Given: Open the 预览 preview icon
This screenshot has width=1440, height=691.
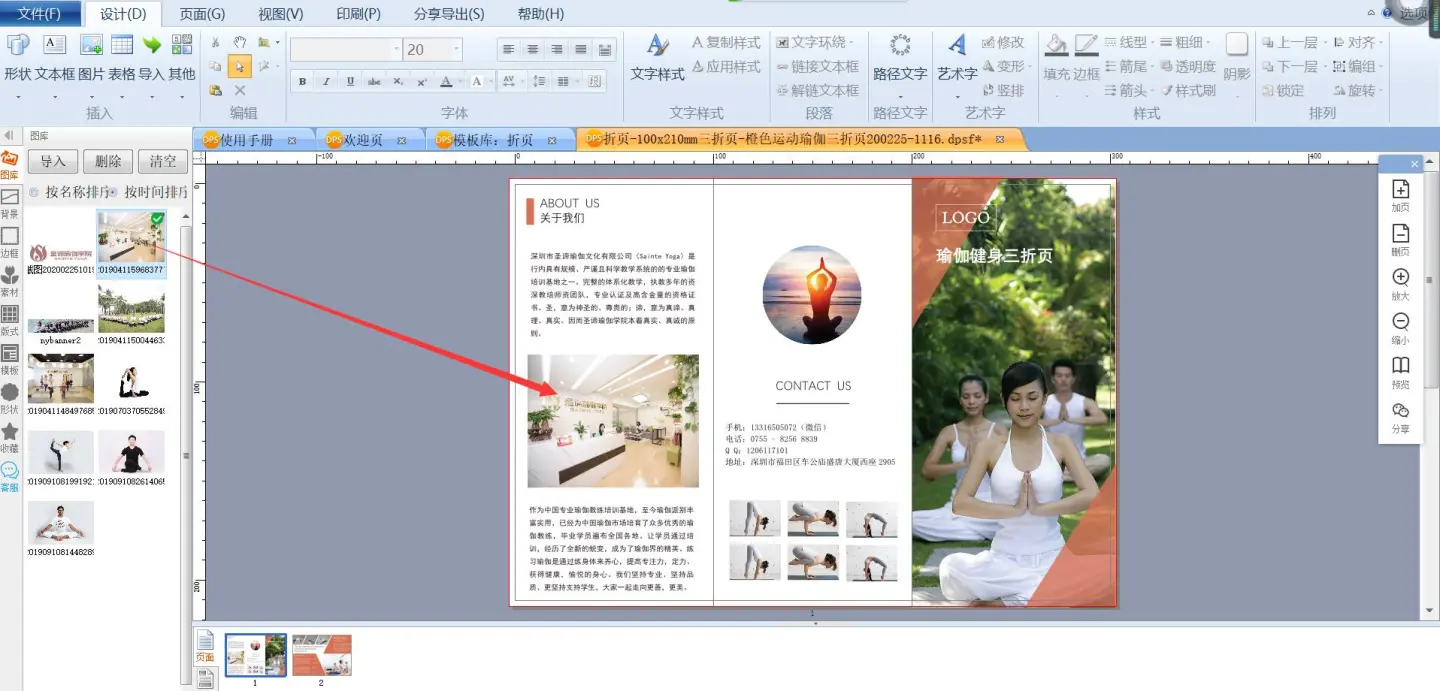Looking at the screenshot, I should [1400, 371].
